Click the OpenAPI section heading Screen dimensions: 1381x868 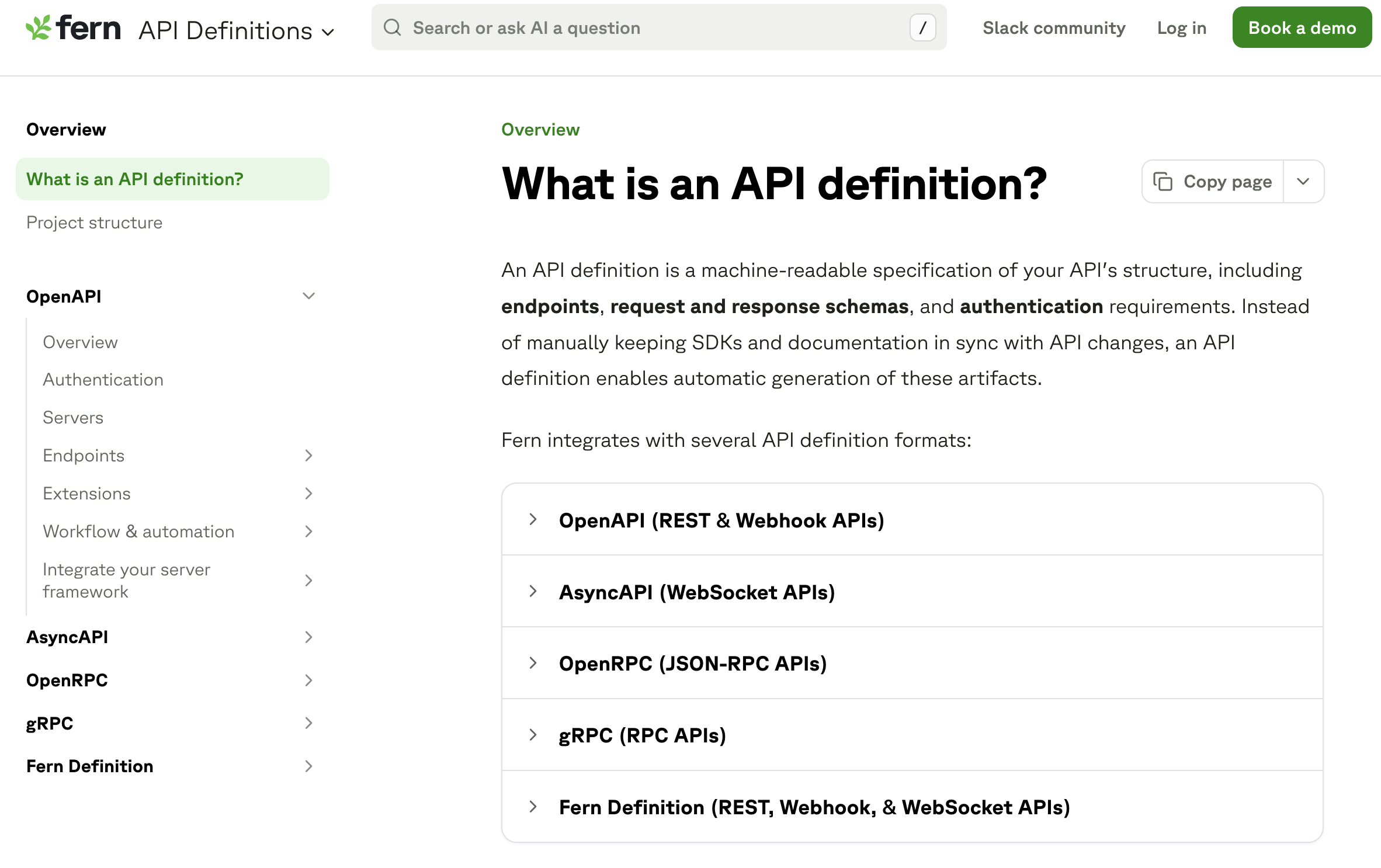point(64,297)
